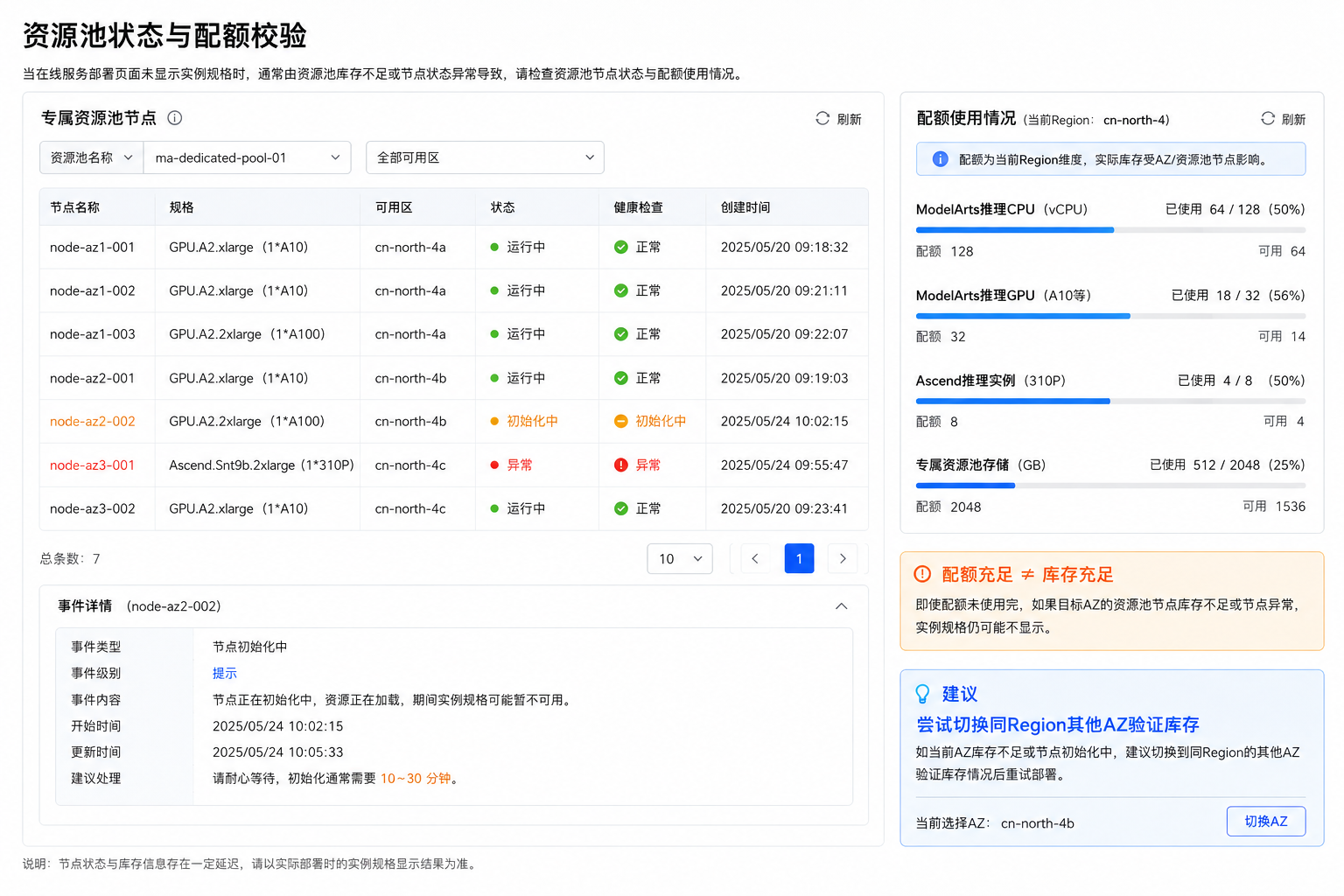Select the node-az3-002 row name
The image size is (1344, 896).
pyautogui.click(x=93, y=508)
